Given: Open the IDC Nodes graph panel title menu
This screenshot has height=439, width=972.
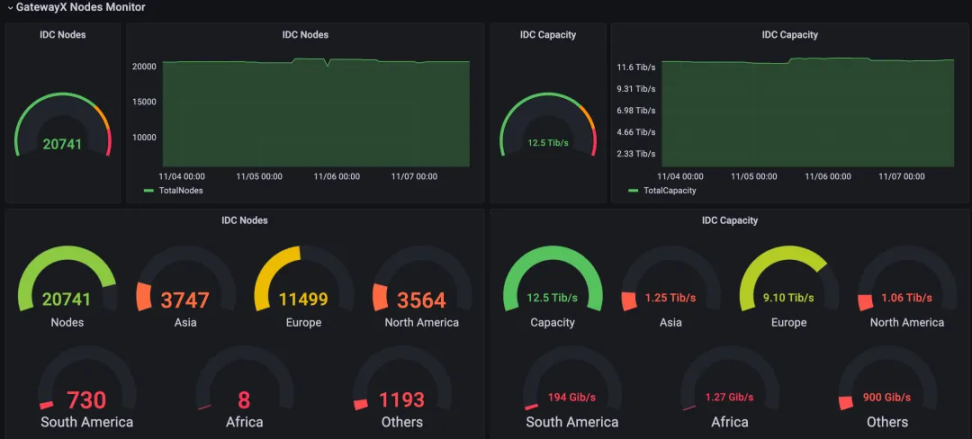Looking at the screenshot, I should pos(305,35).
